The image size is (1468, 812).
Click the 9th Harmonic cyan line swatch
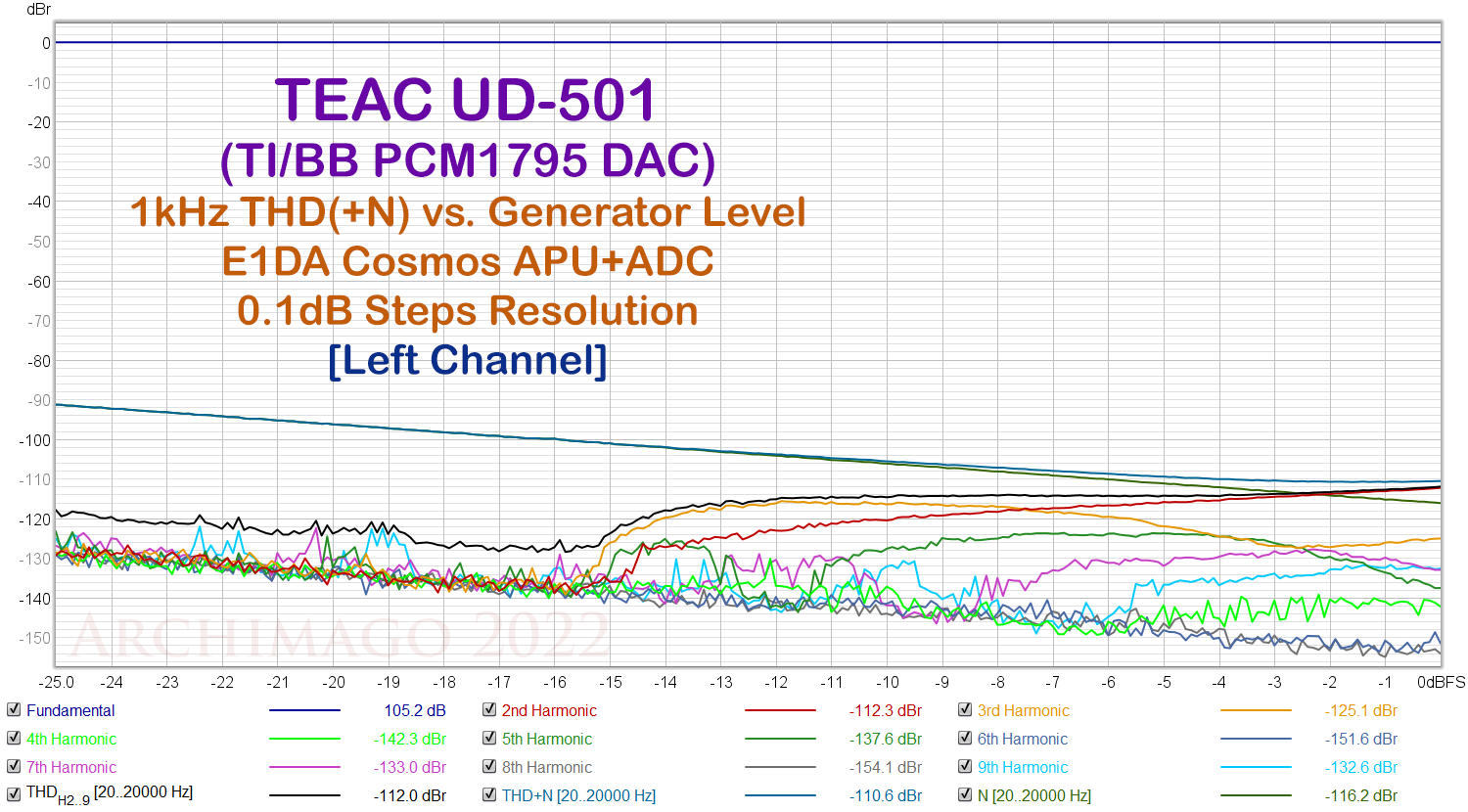pyautogui.click(x=1256, y=768)
